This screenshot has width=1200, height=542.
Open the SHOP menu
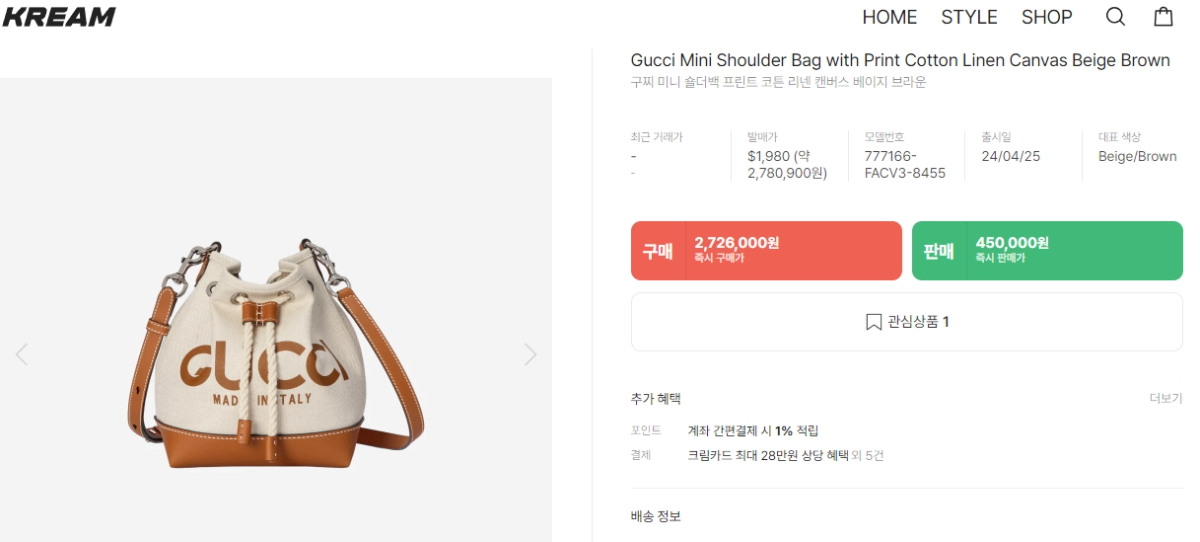pos(1046,17)
